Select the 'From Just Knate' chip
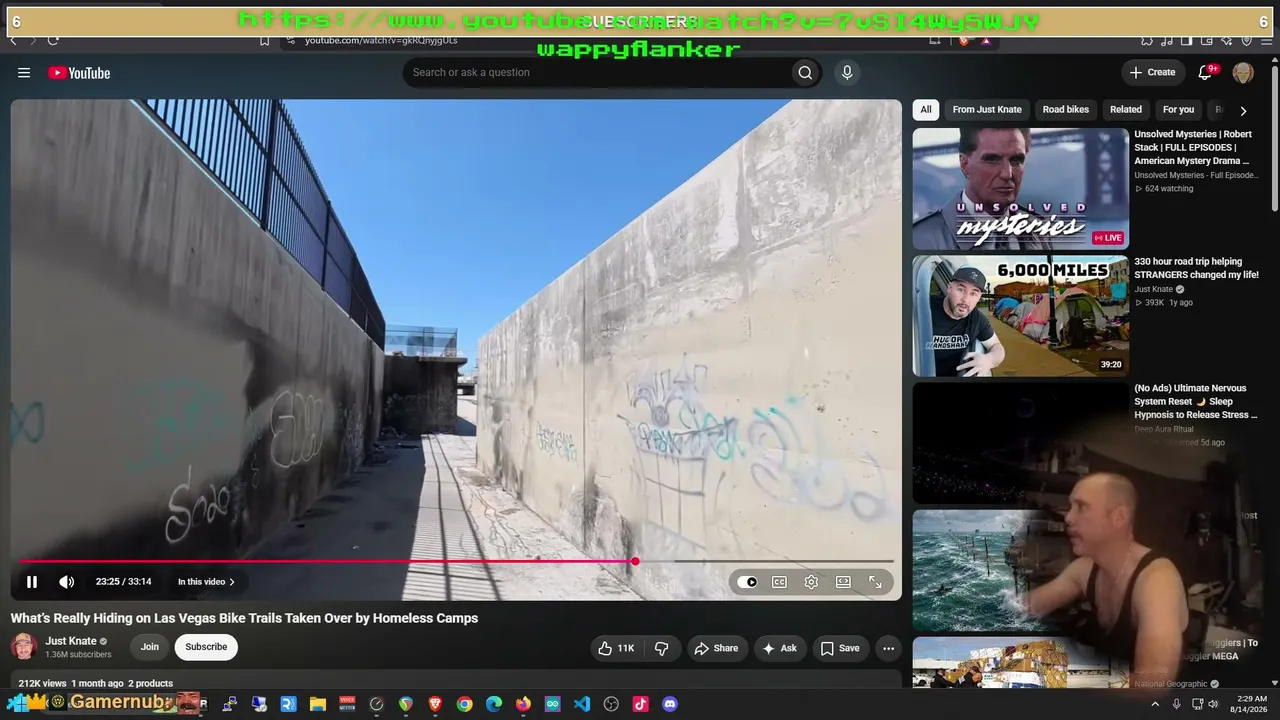This screenshot has height=720, width=1280. 987,110
